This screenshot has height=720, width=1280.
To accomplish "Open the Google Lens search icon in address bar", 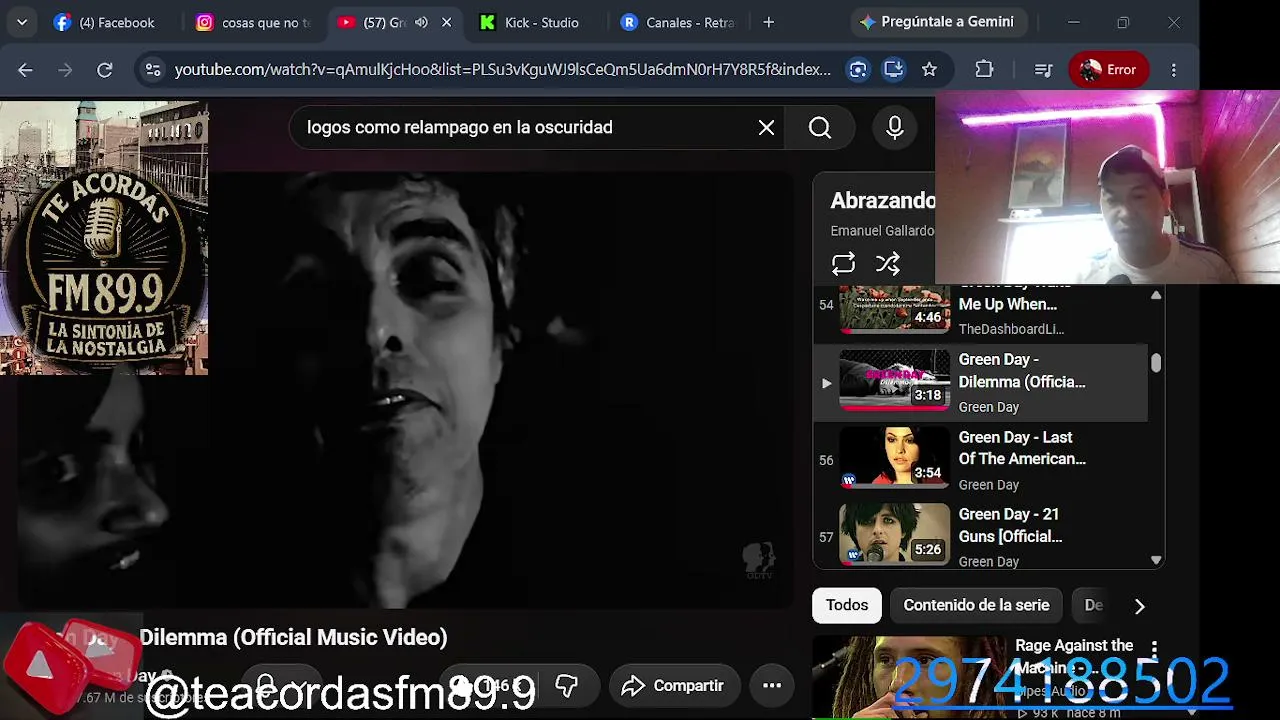I will coord(858,69).
